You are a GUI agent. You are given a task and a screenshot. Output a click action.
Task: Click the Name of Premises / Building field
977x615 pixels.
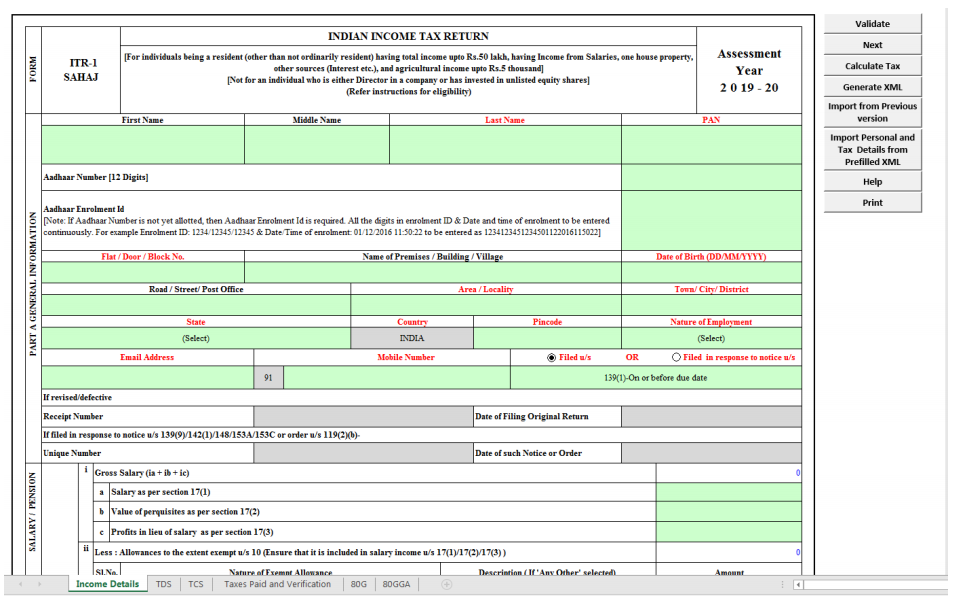433,272
